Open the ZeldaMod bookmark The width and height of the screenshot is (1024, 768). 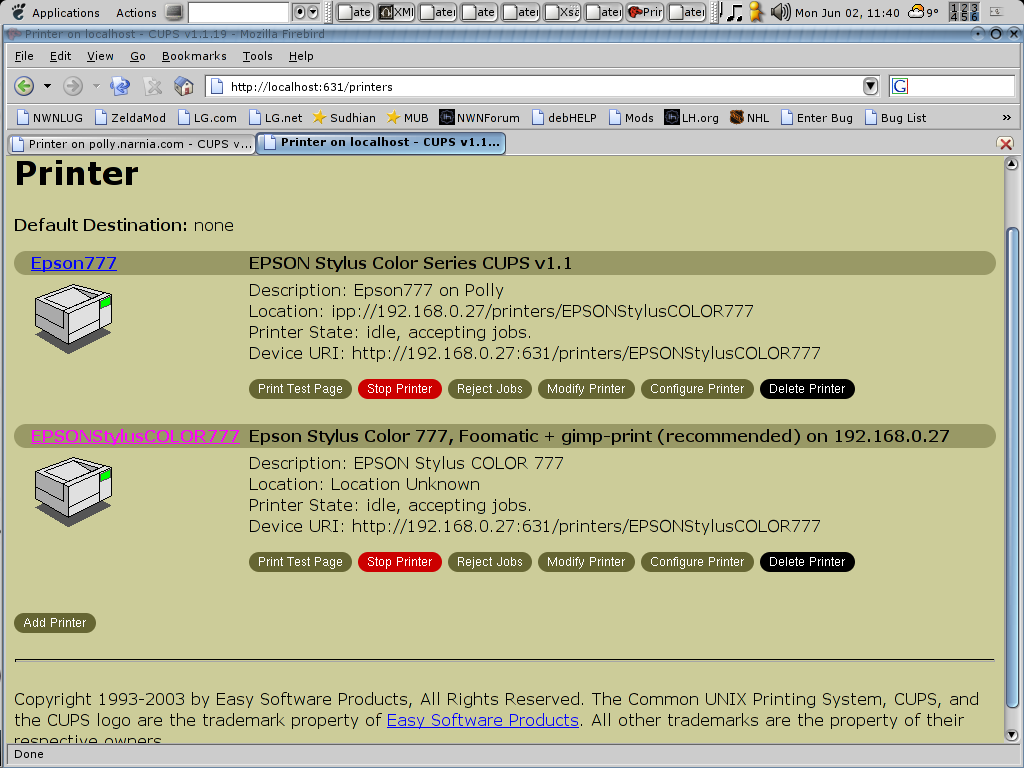(x=130, y=118)
